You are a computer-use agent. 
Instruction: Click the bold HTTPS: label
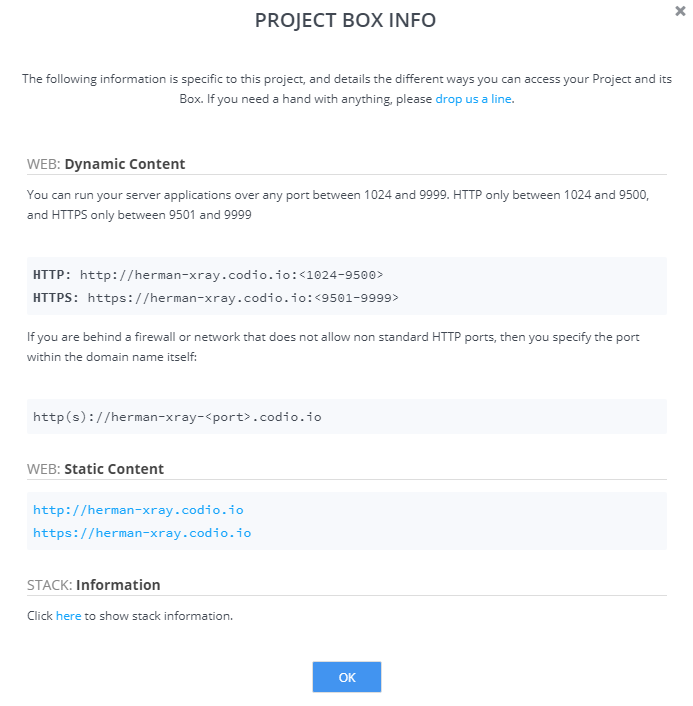click(56, 298)
